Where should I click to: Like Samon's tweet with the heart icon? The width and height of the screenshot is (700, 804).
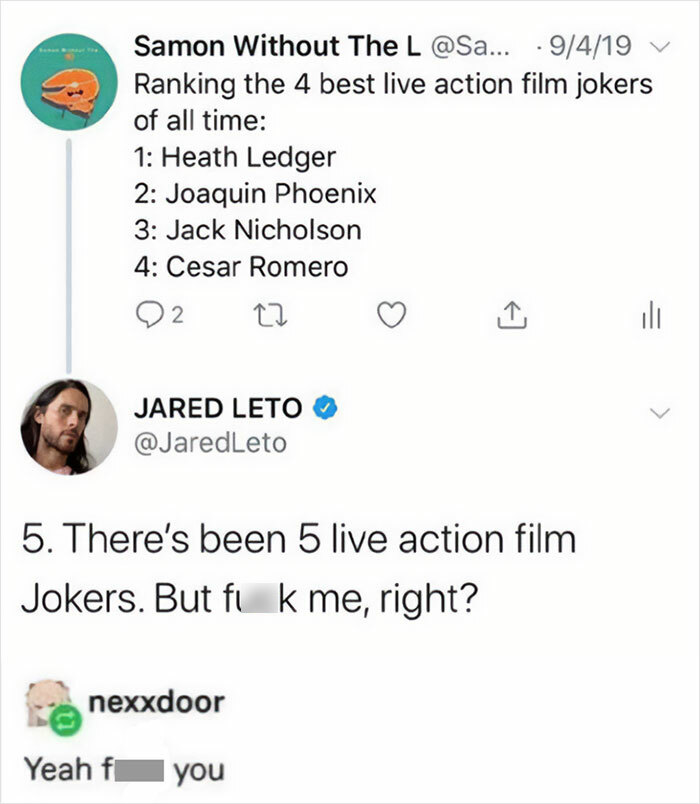[393, 313]
